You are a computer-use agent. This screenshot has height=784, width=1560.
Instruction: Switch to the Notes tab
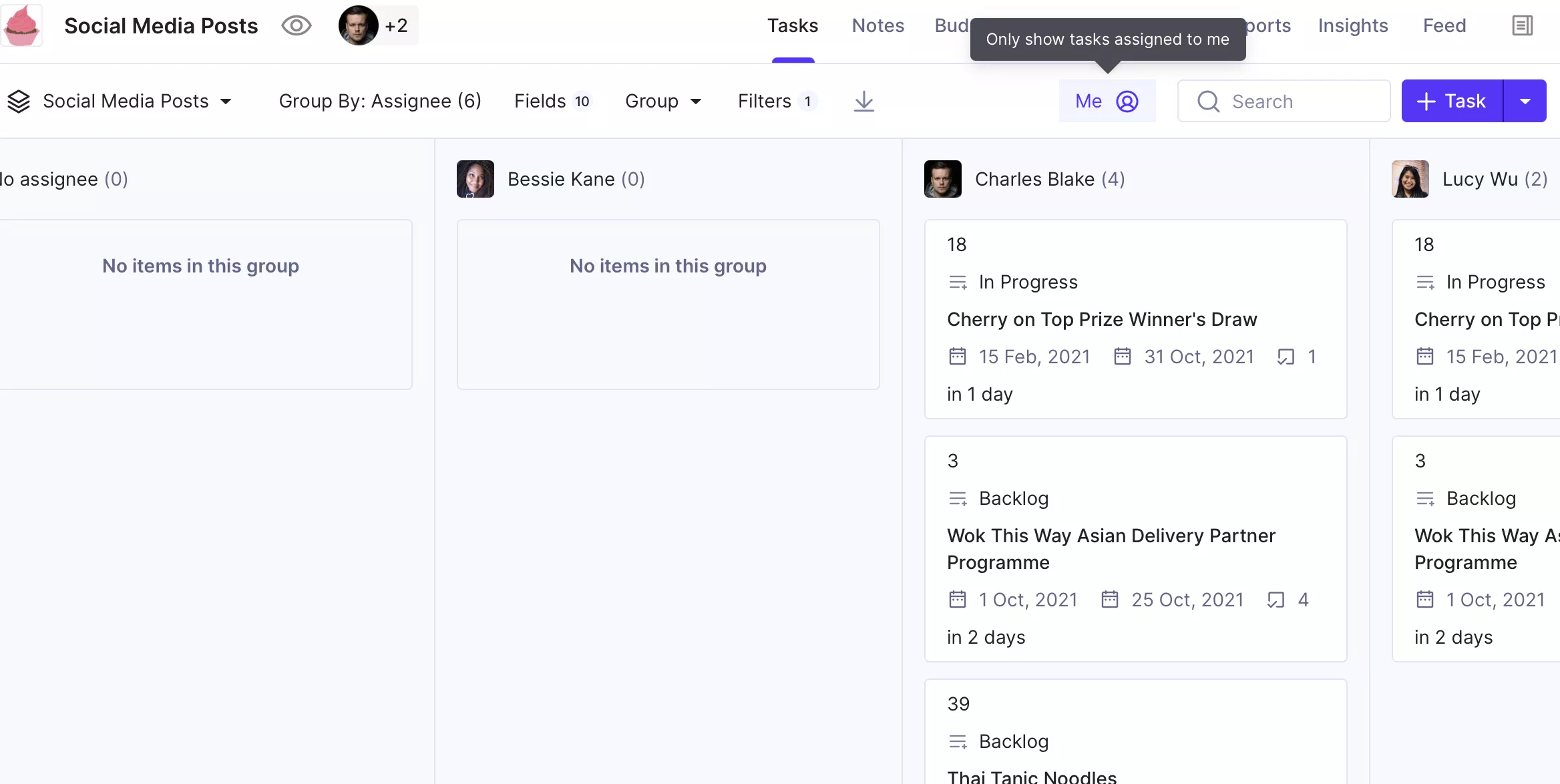(x=878, y=25)
